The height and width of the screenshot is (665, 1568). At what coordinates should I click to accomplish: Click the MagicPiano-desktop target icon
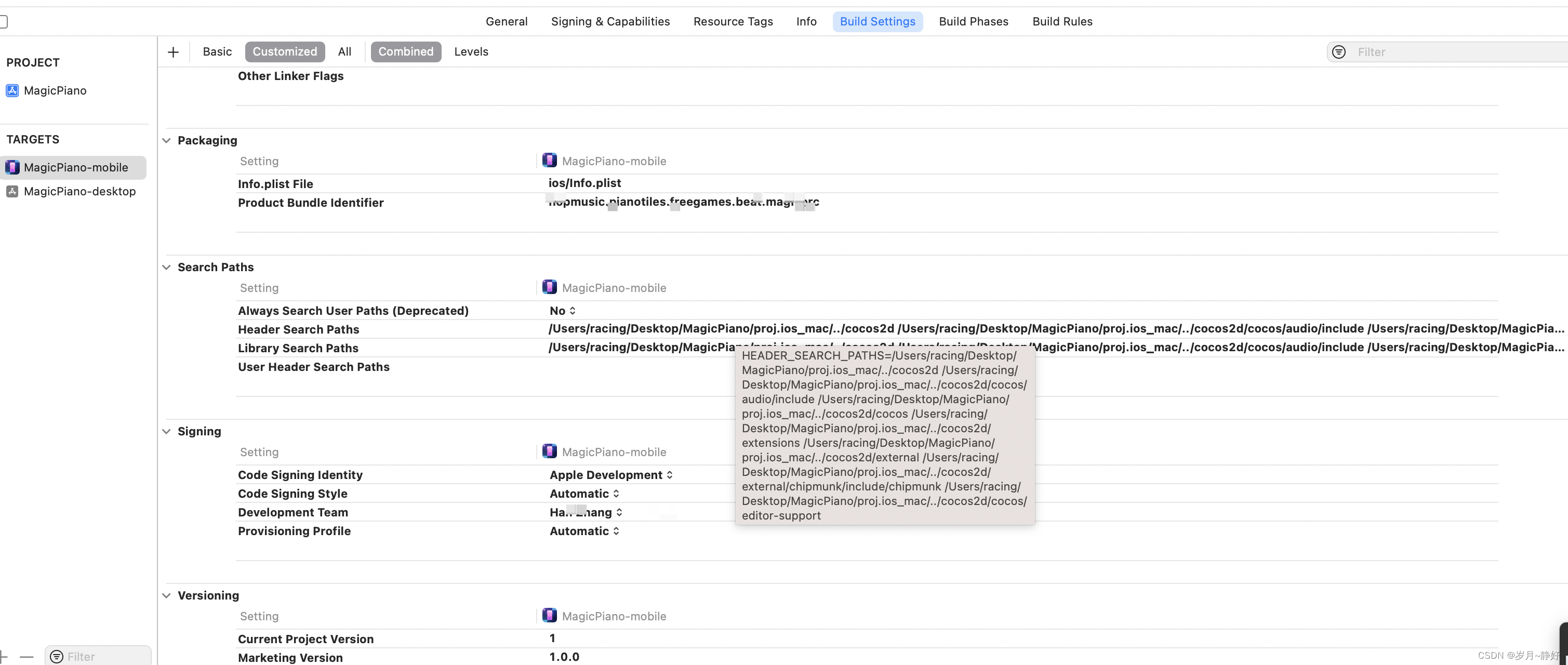coord(12,191)
